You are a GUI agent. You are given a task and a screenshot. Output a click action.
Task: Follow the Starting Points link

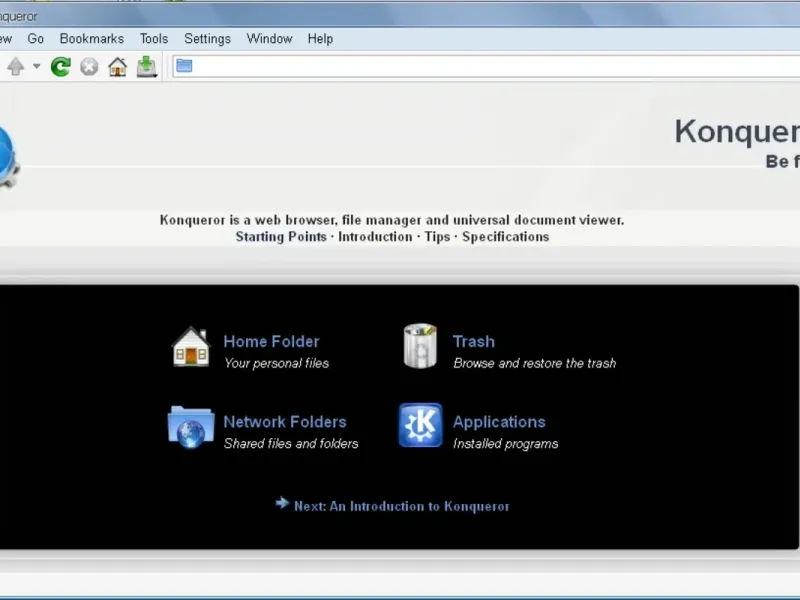281,237
